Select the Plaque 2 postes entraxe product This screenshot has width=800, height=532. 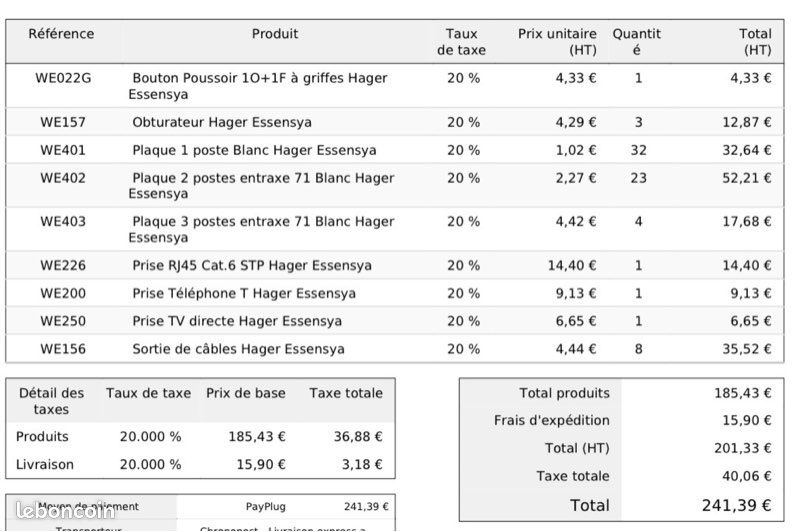(261, 186)
